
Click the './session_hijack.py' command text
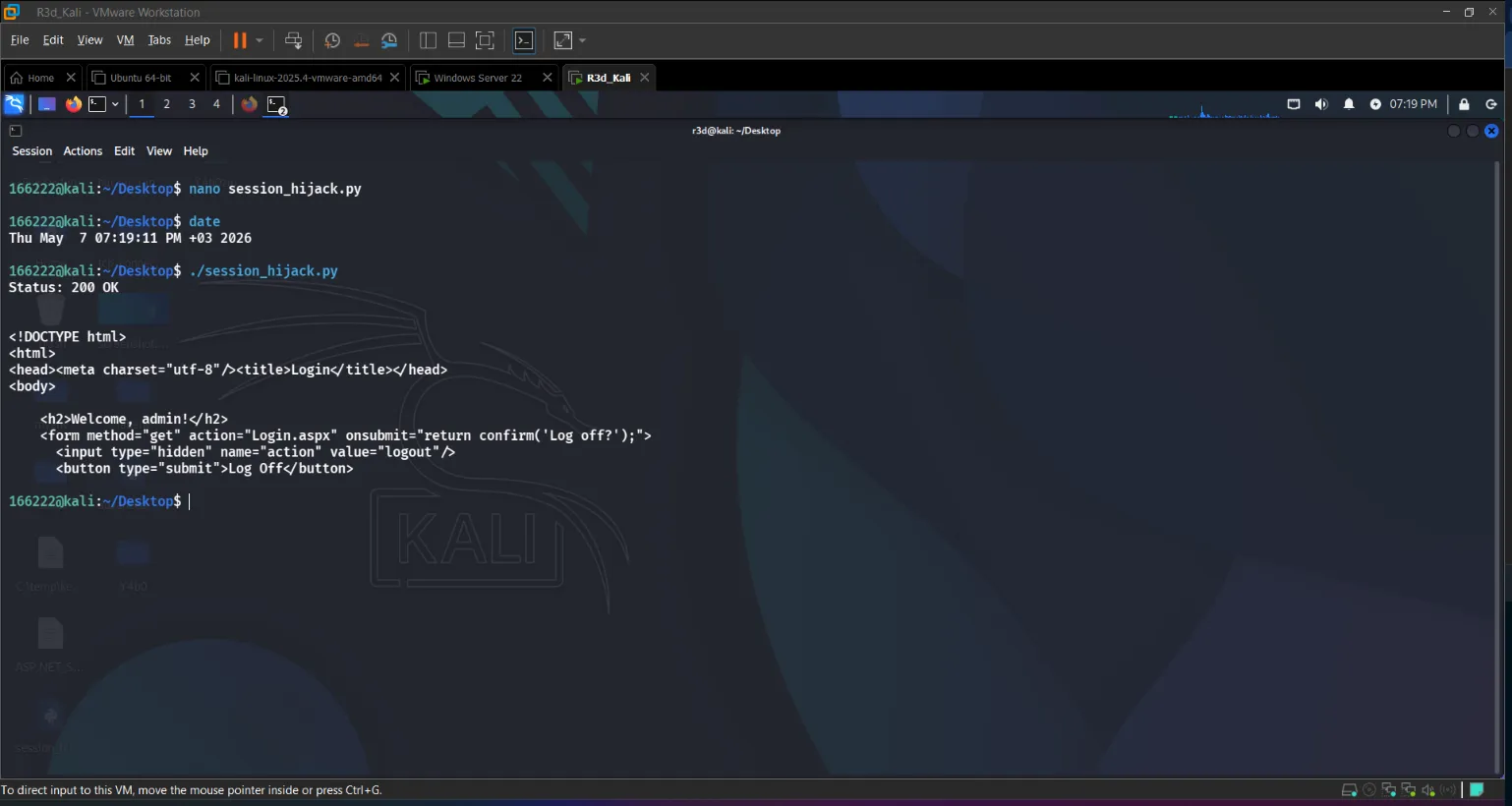(x=263, y=271)
